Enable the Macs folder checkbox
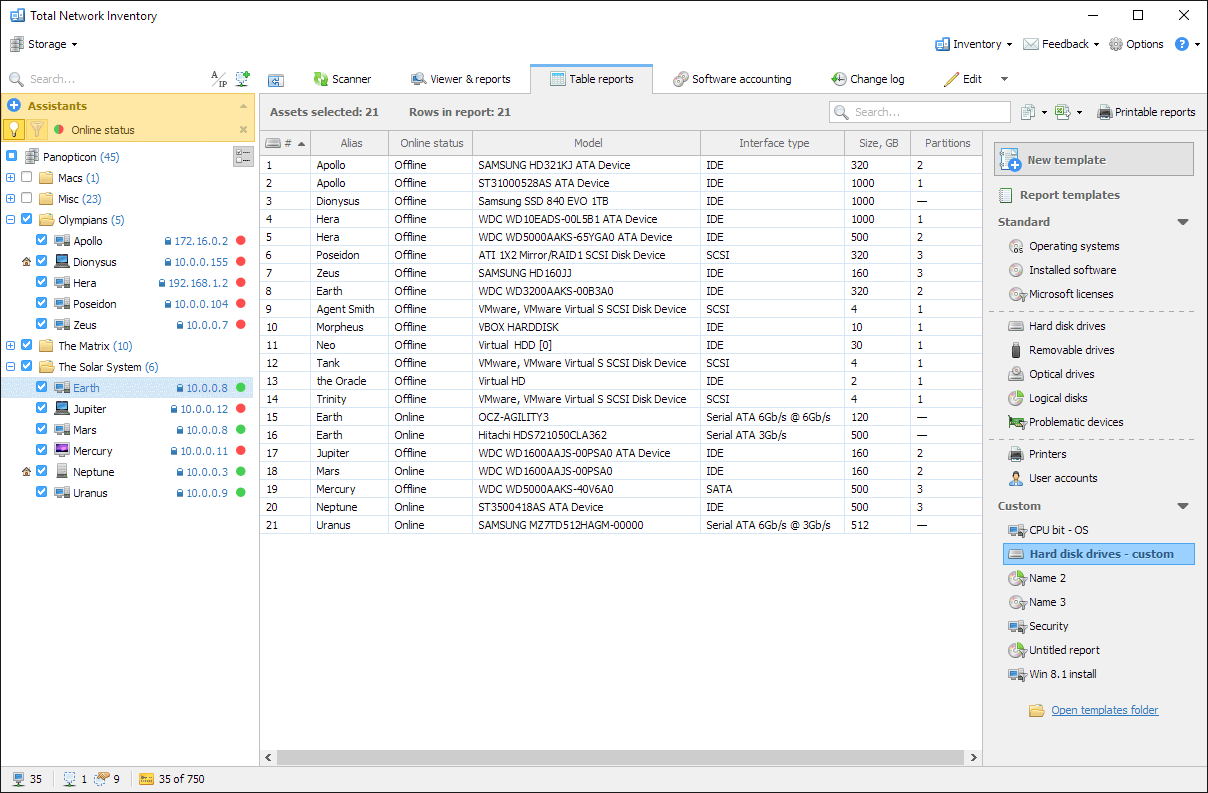1208x793 pixels. [26, 177]
